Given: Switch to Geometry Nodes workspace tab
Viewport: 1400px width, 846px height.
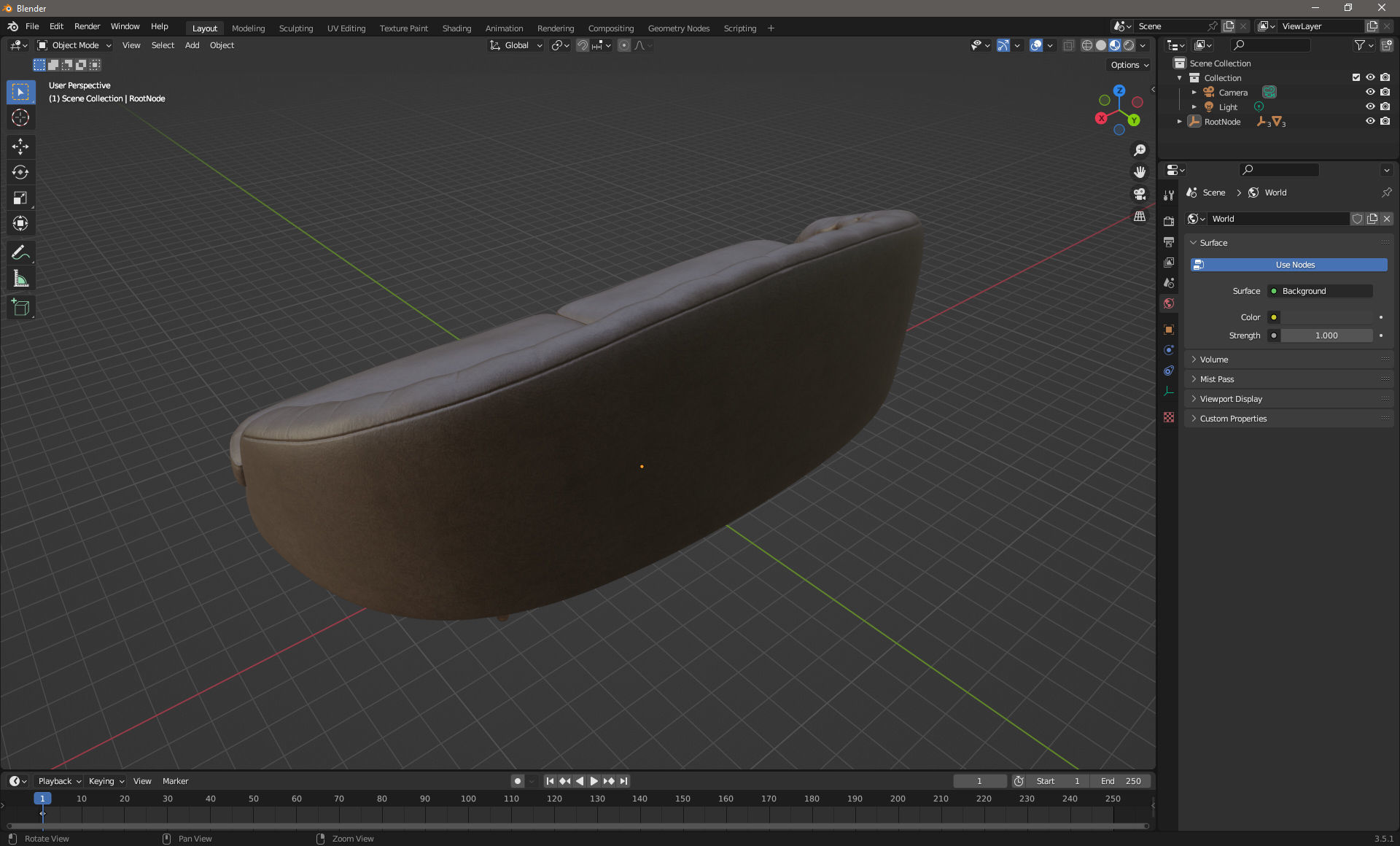Looking at the screenshot, I should pos(678,28).
